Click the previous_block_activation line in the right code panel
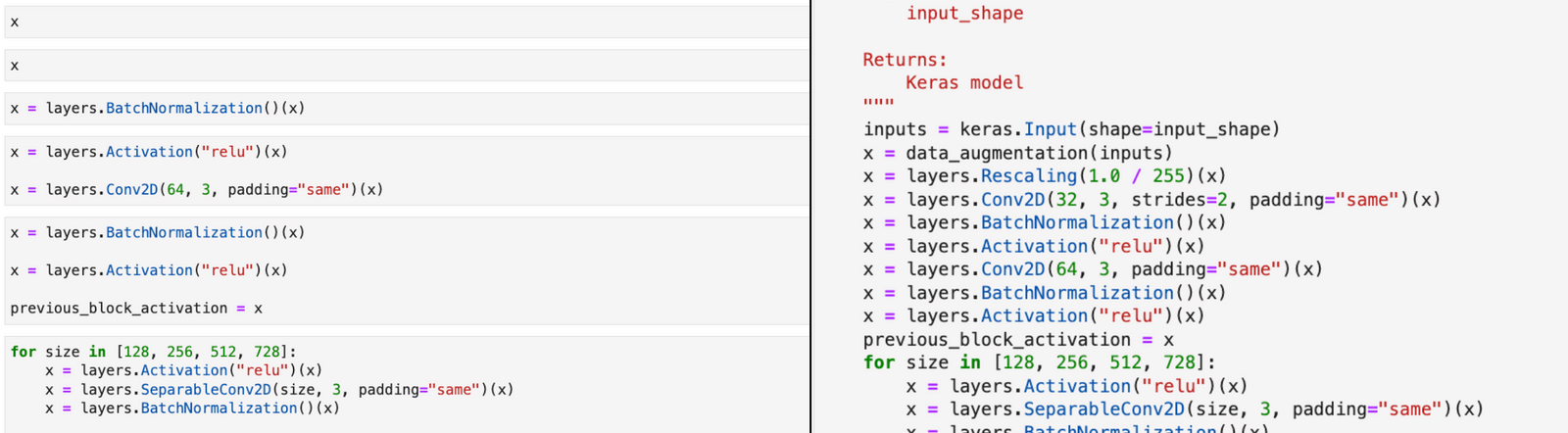The height and width of the screenshot is (433, 1568). pyautogui.click(x=1018, y=340)
